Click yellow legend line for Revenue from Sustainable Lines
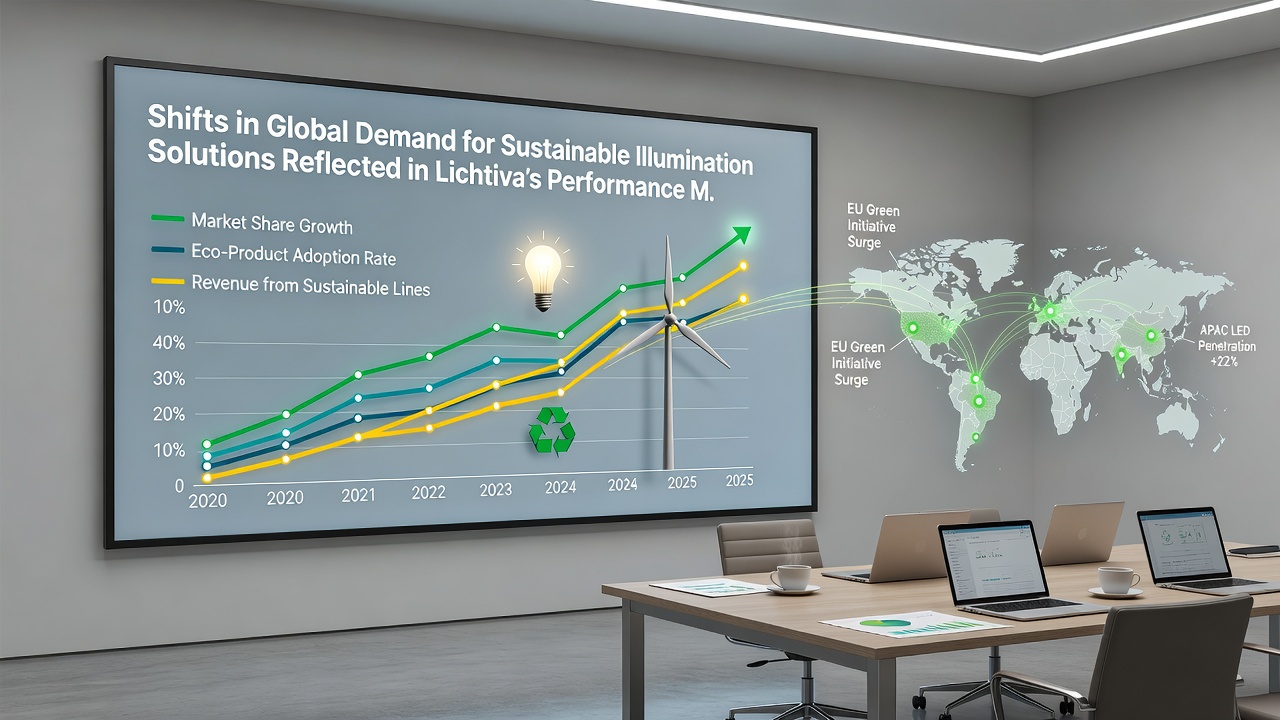 point(166,282)
